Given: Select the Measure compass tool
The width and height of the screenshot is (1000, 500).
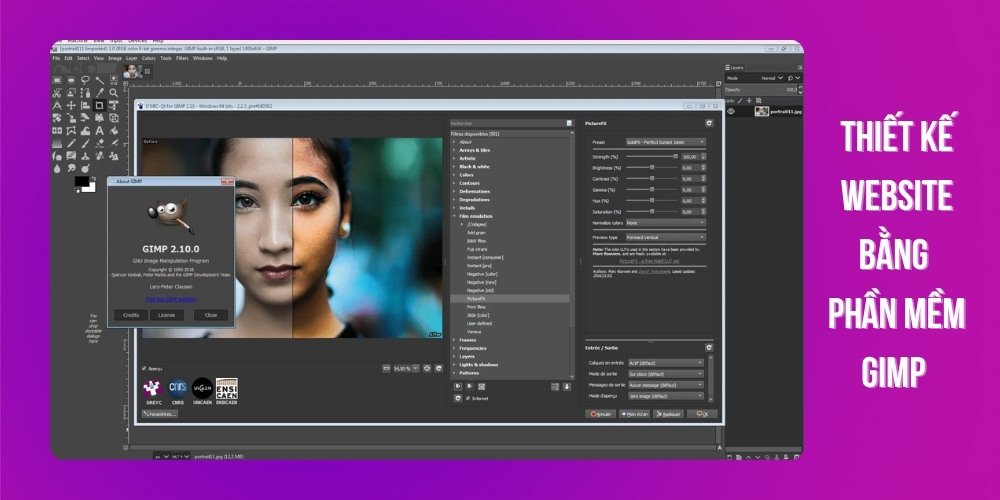Looking at the screenshot, I should (x=57, y=105).
